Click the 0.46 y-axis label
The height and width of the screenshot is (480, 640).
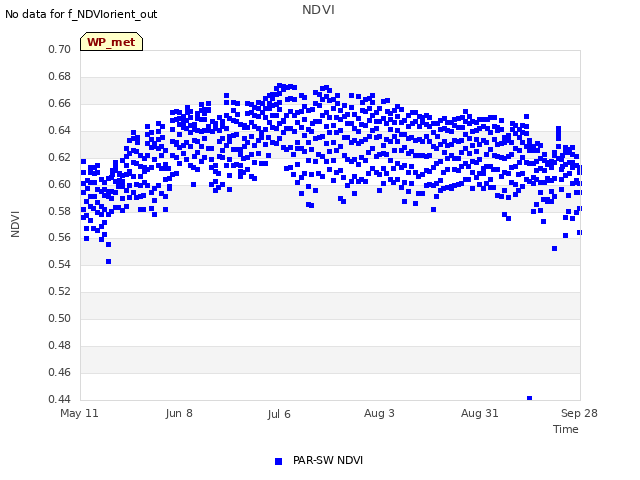click(60, 372)
